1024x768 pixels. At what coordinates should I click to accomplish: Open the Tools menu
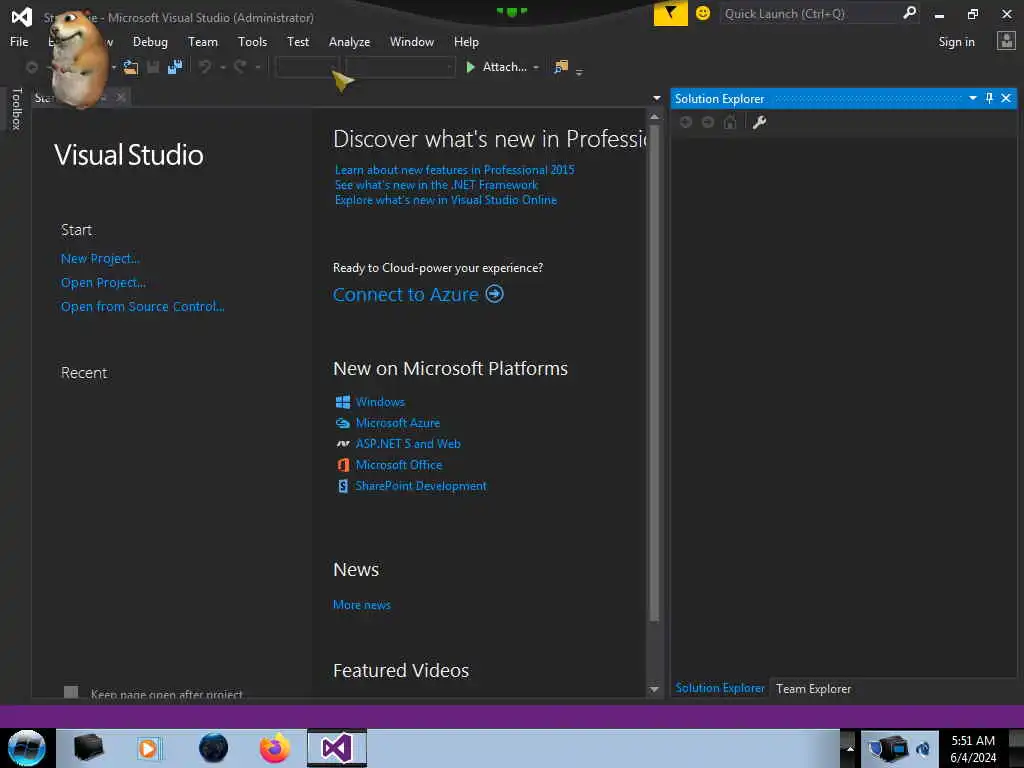tap(252, 42)
